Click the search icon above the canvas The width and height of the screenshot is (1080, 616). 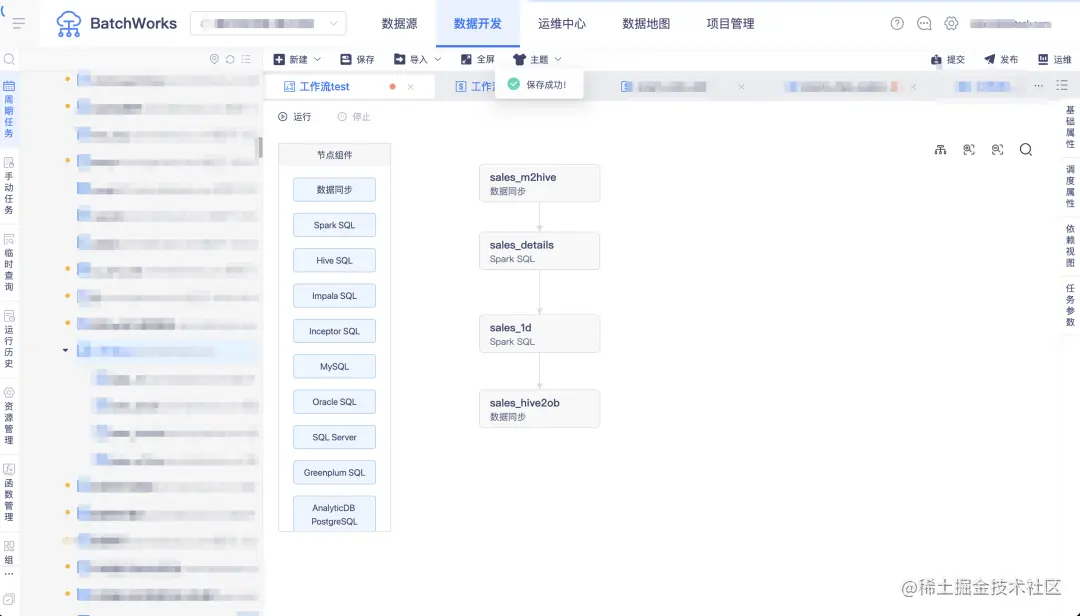(x=1025, y=149)
